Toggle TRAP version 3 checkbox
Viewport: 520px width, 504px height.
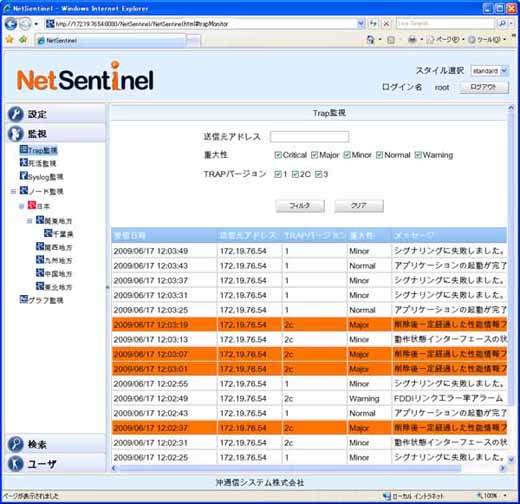pyautogui.click(x=318, y=174)
